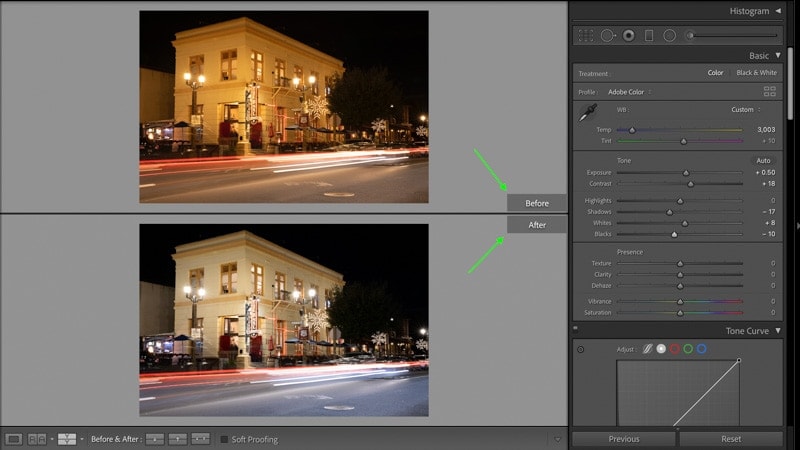Open the WB Custom preset dropdown
Screen dimensions: 800x450
[745, 110]
